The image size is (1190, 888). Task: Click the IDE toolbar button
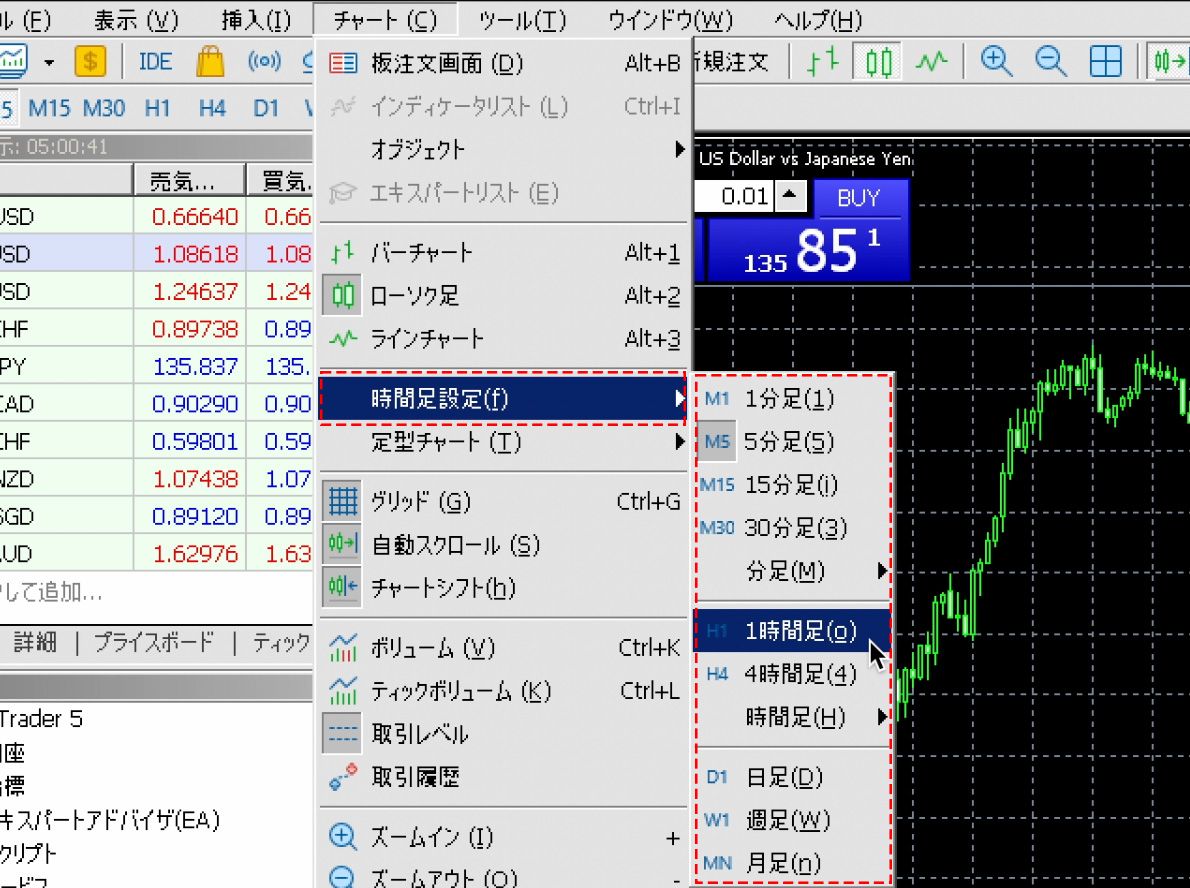[155, 62]
